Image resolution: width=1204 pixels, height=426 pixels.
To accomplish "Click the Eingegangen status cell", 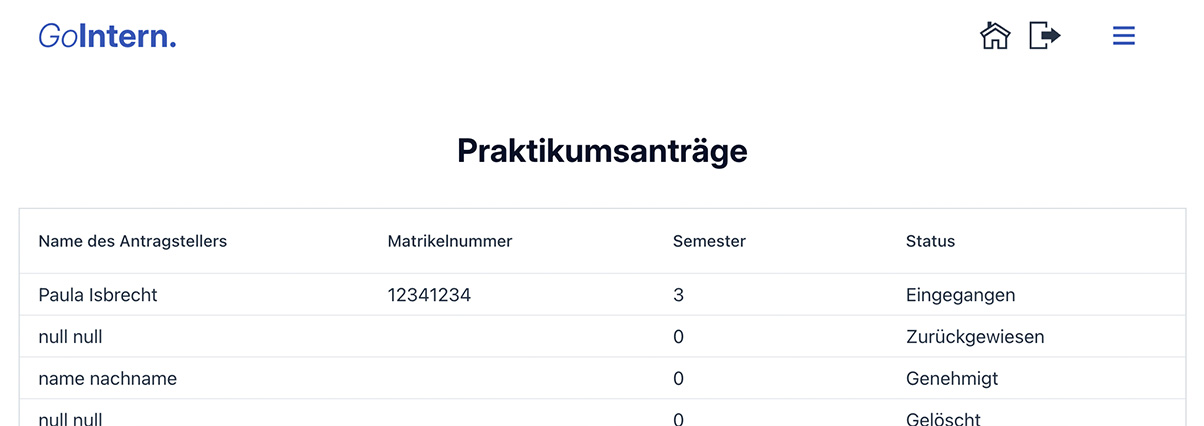I will (x=960, y=295).
